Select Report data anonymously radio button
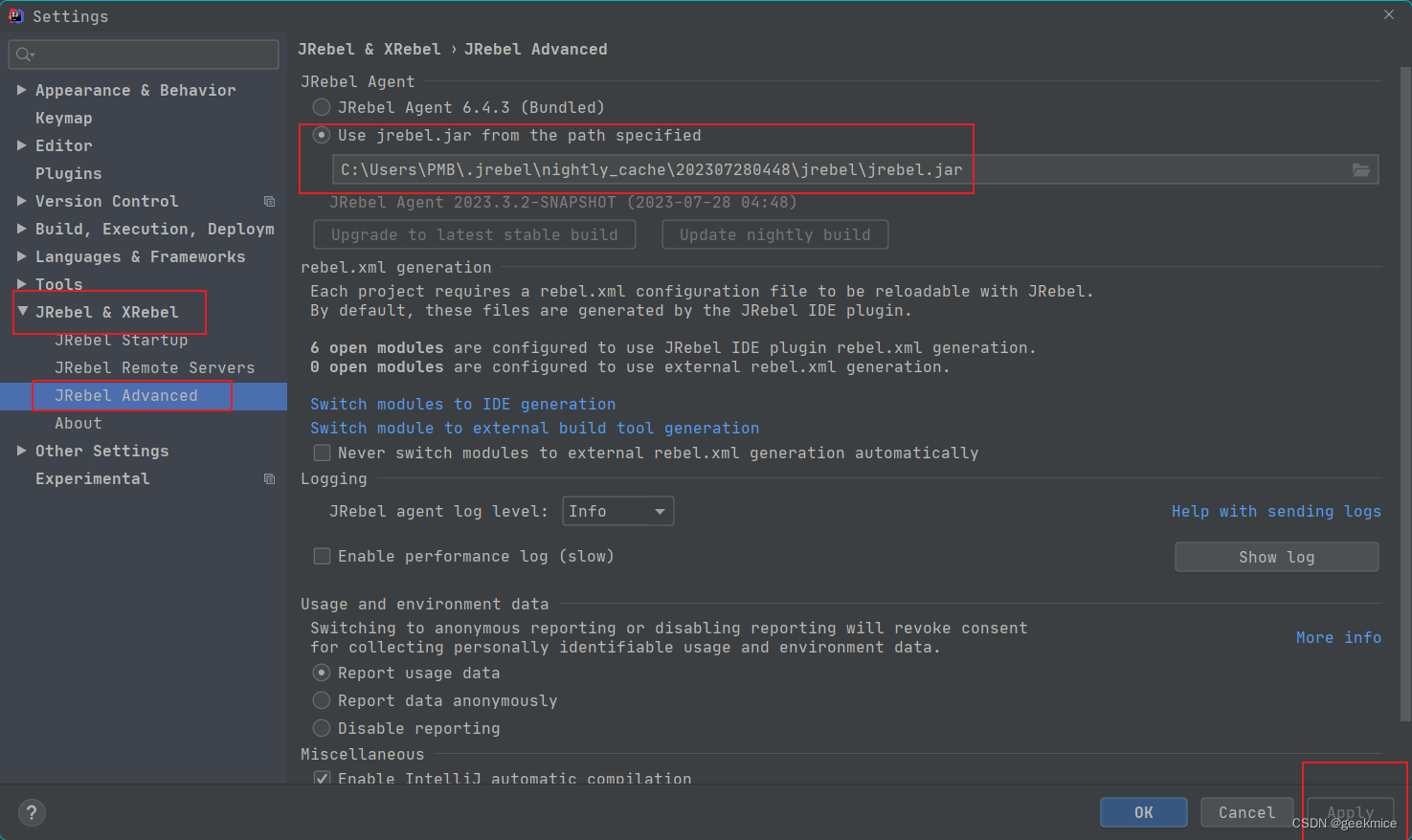This screenshot has width=1412, height=840. pos(322,700)
